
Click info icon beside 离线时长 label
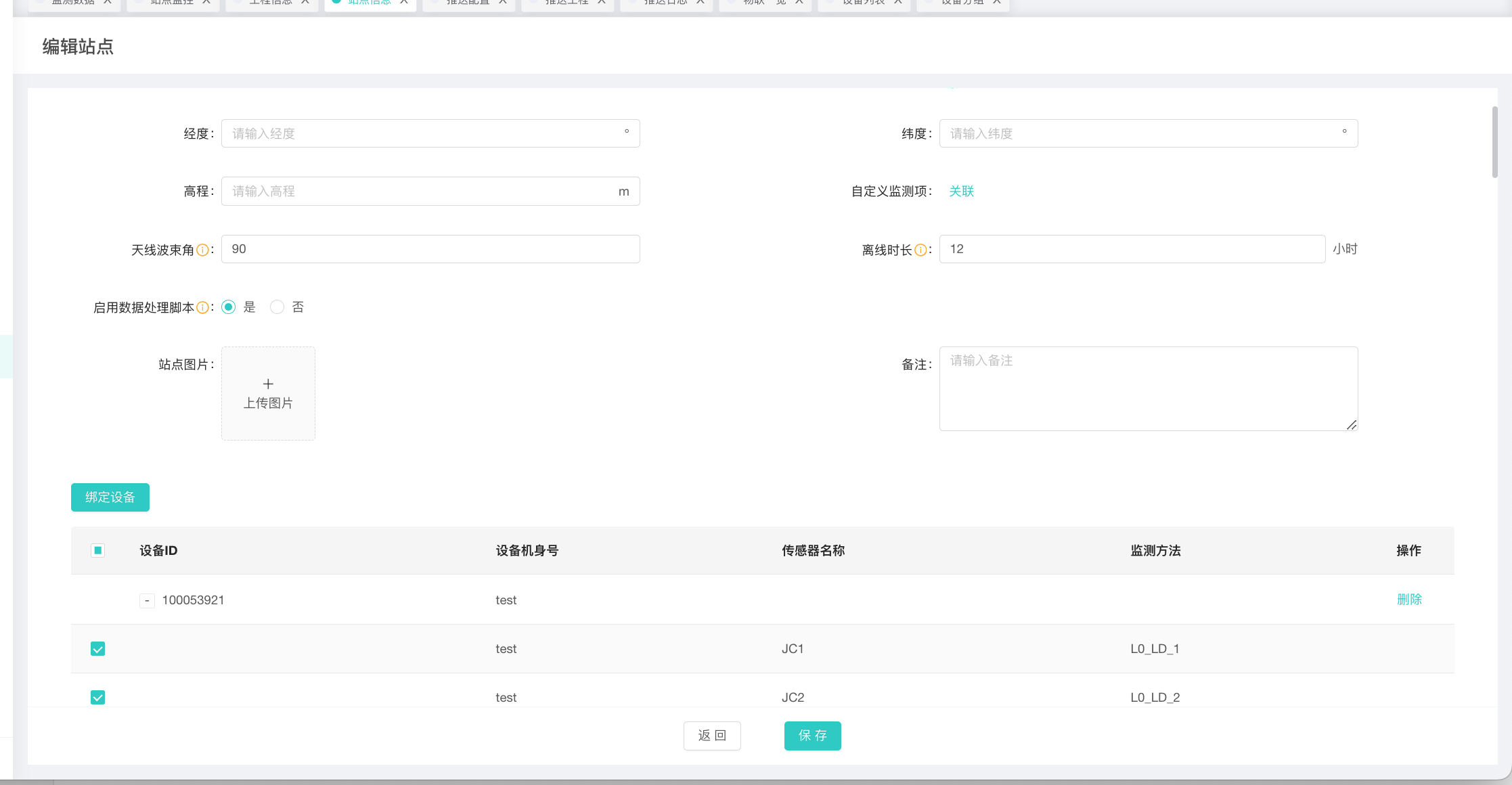[x=920, y=250]
